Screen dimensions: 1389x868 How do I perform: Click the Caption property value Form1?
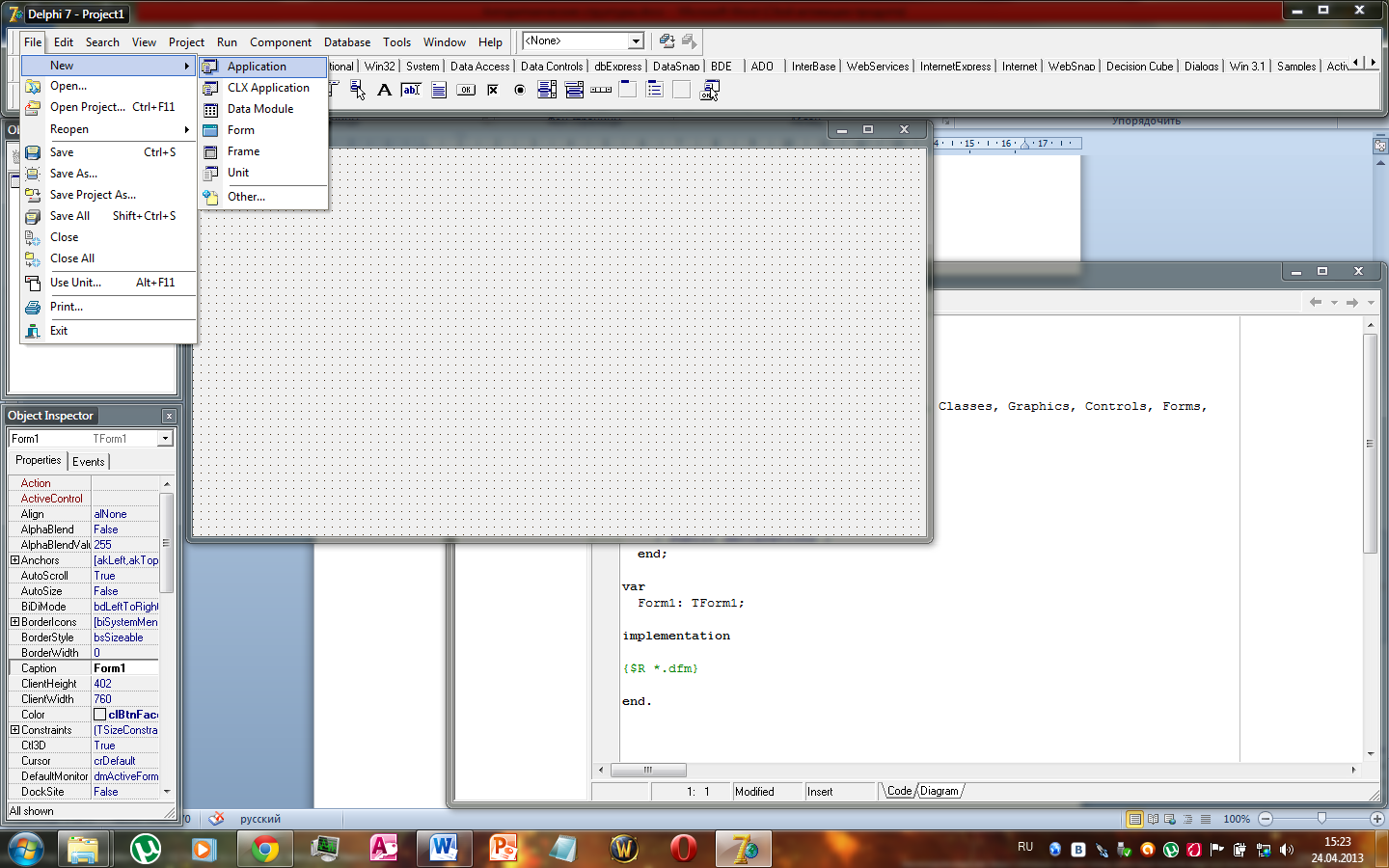click(124, 668)
